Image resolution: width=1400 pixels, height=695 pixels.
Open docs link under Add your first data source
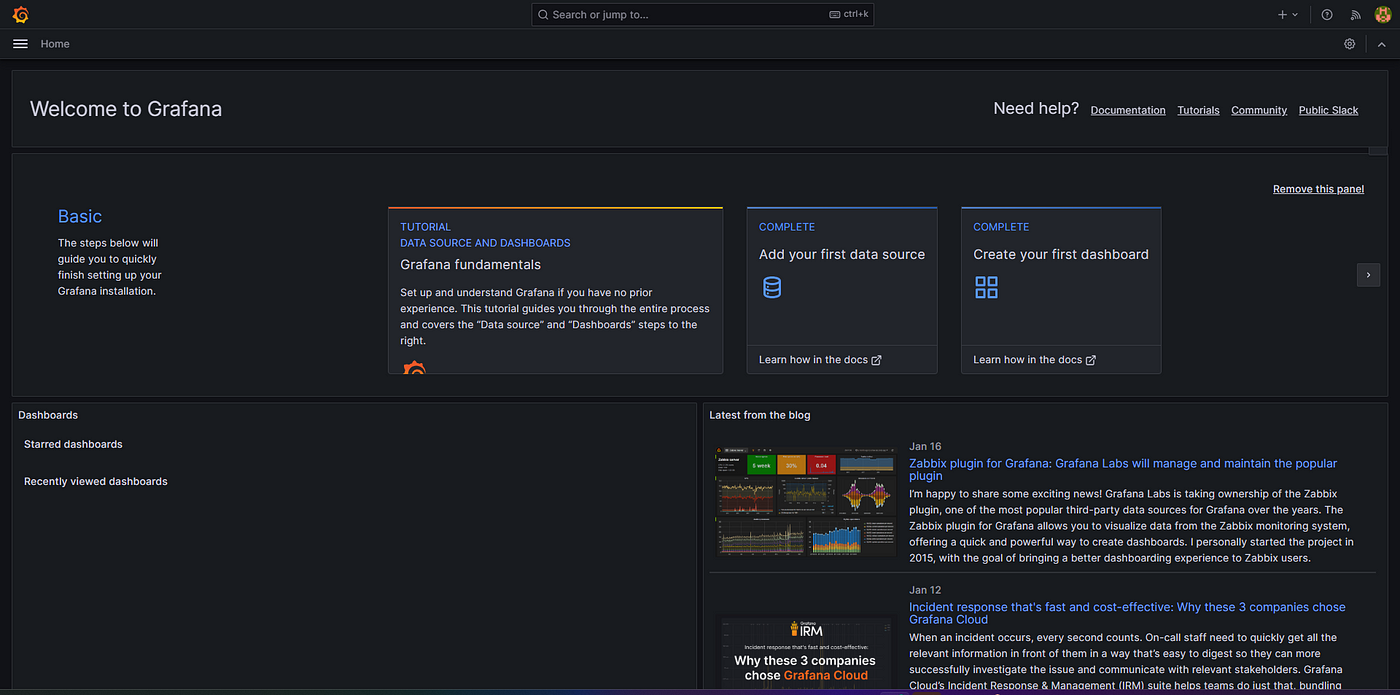click(820, 360)
